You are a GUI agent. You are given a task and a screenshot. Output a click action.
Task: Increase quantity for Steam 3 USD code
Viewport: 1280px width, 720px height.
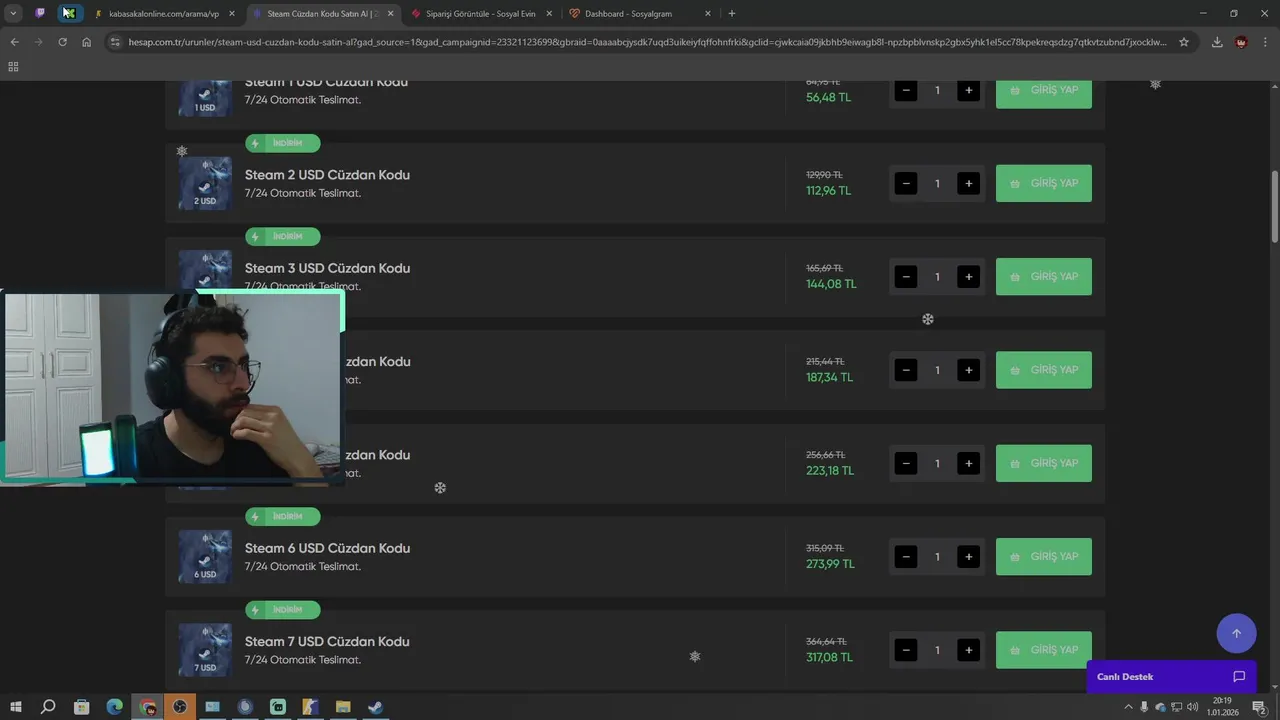click(968, 277)
